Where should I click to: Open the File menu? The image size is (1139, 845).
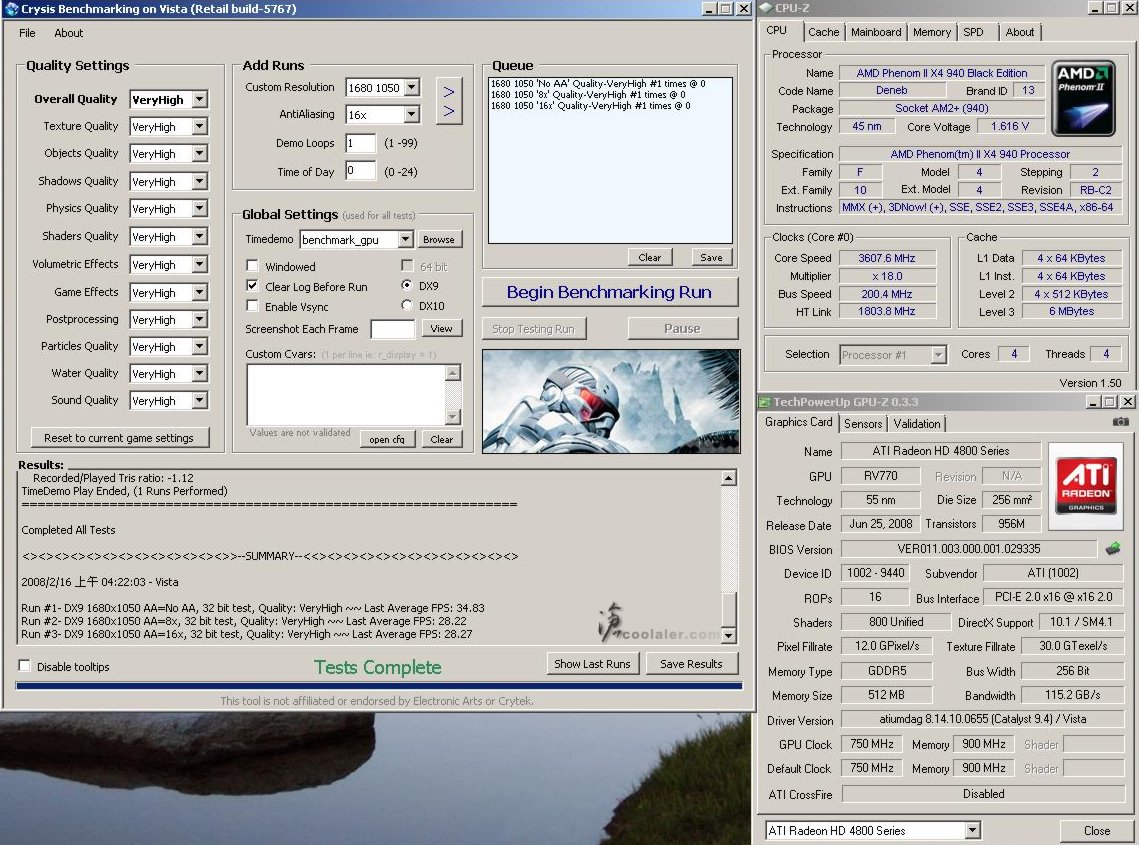click(27, 33)
